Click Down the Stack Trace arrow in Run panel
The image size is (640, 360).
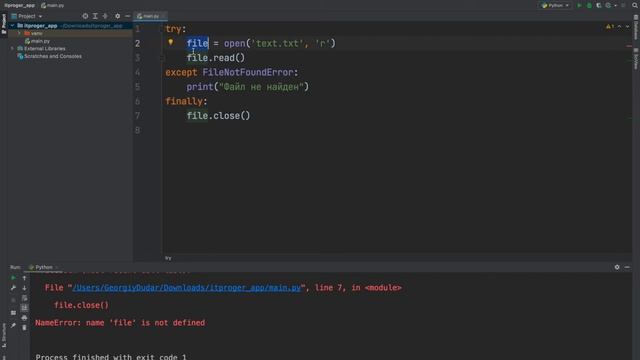(24, 288)
